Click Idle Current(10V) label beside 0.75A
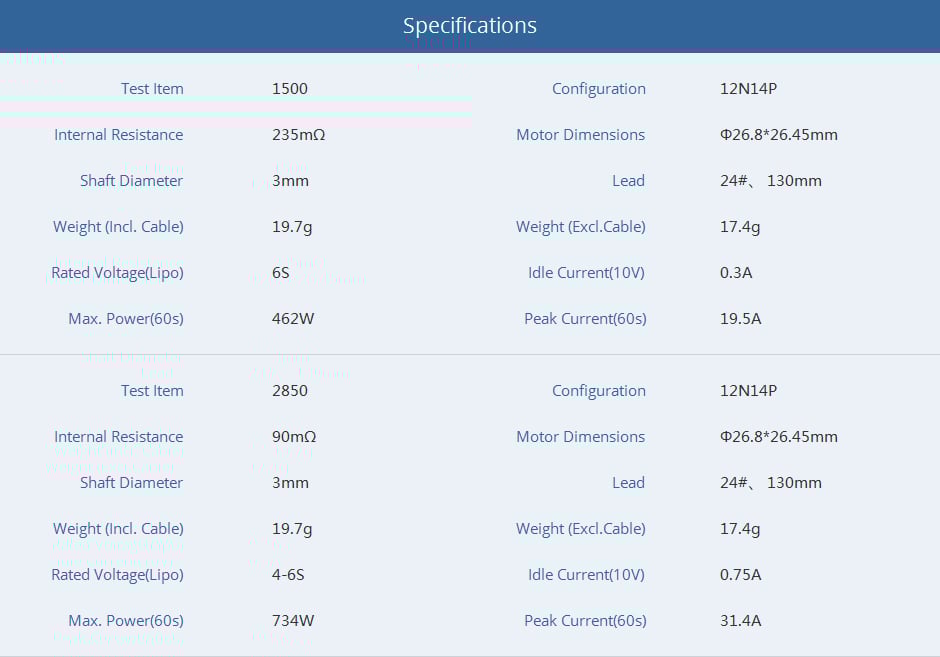 coord(587,575)
